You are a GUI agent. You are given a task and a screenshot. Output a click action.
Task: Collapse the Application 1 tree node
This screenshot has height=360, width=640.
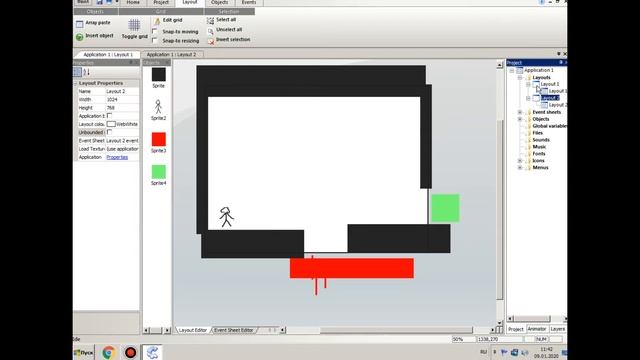point(511,71)
